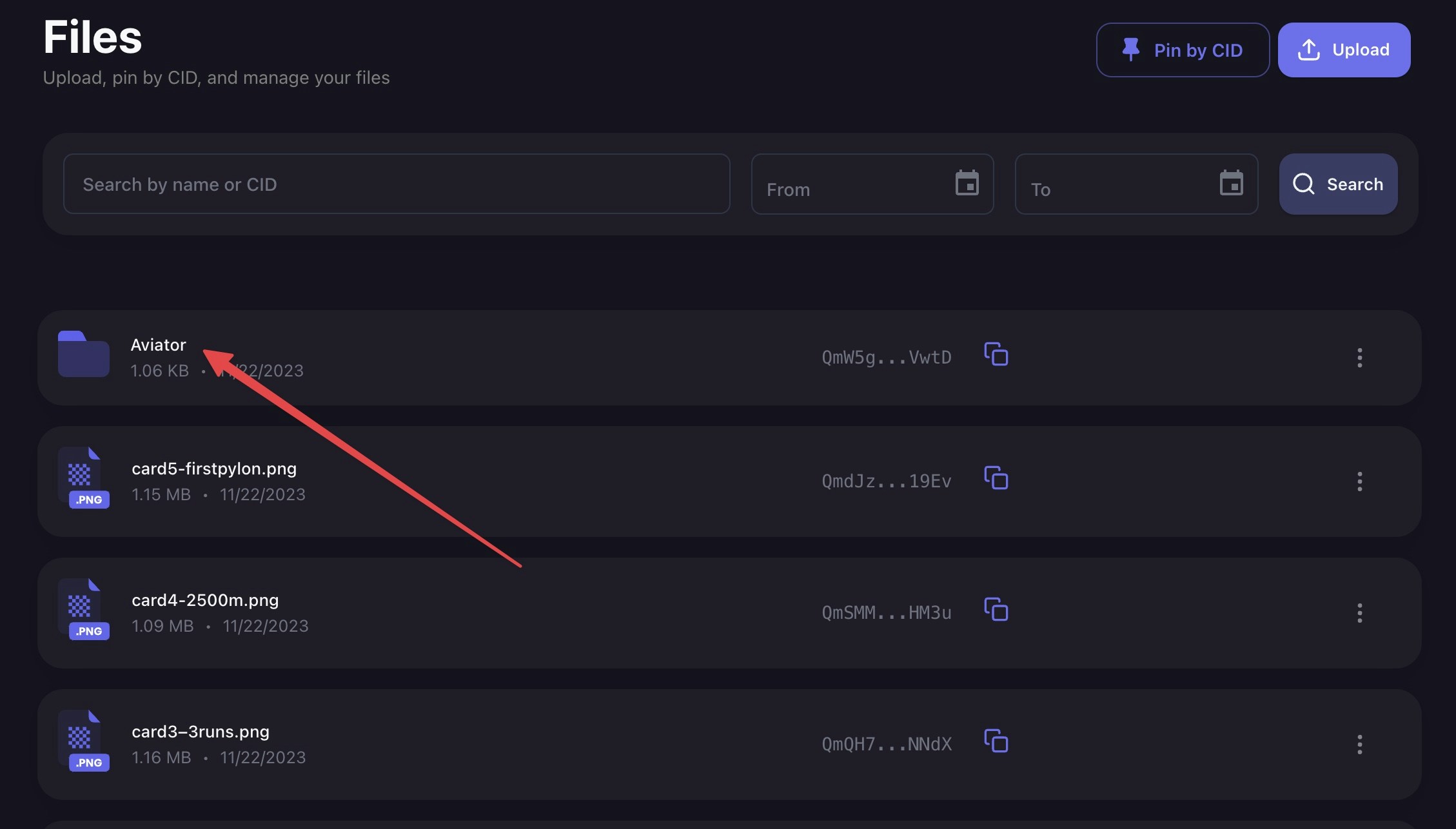1456x829 pixels.
Task: Click the Pin by CID button
Action: coord(1183,49)
